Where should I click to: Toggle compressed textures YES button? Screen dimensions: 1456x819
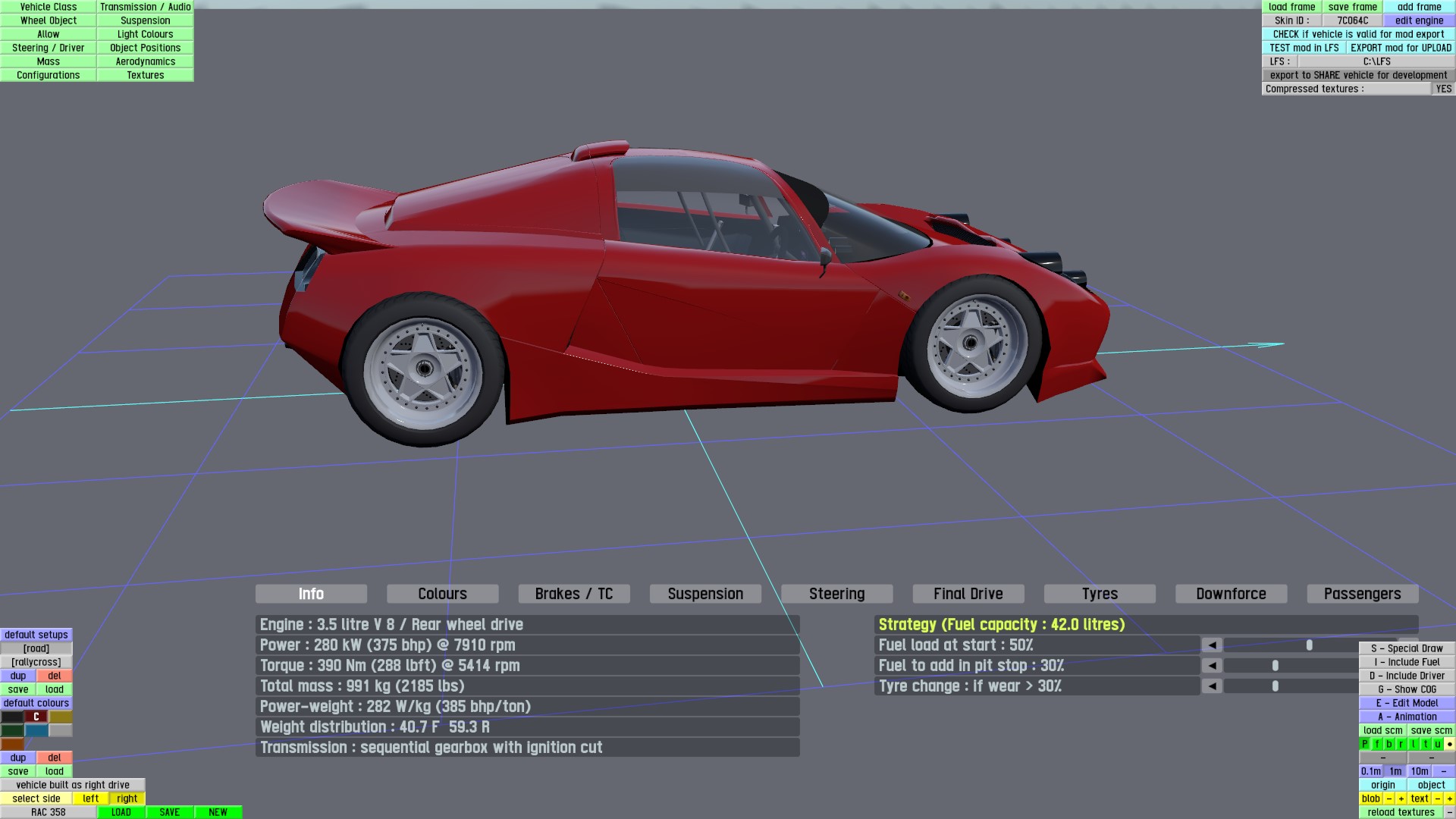click(x=1443, y=89)
